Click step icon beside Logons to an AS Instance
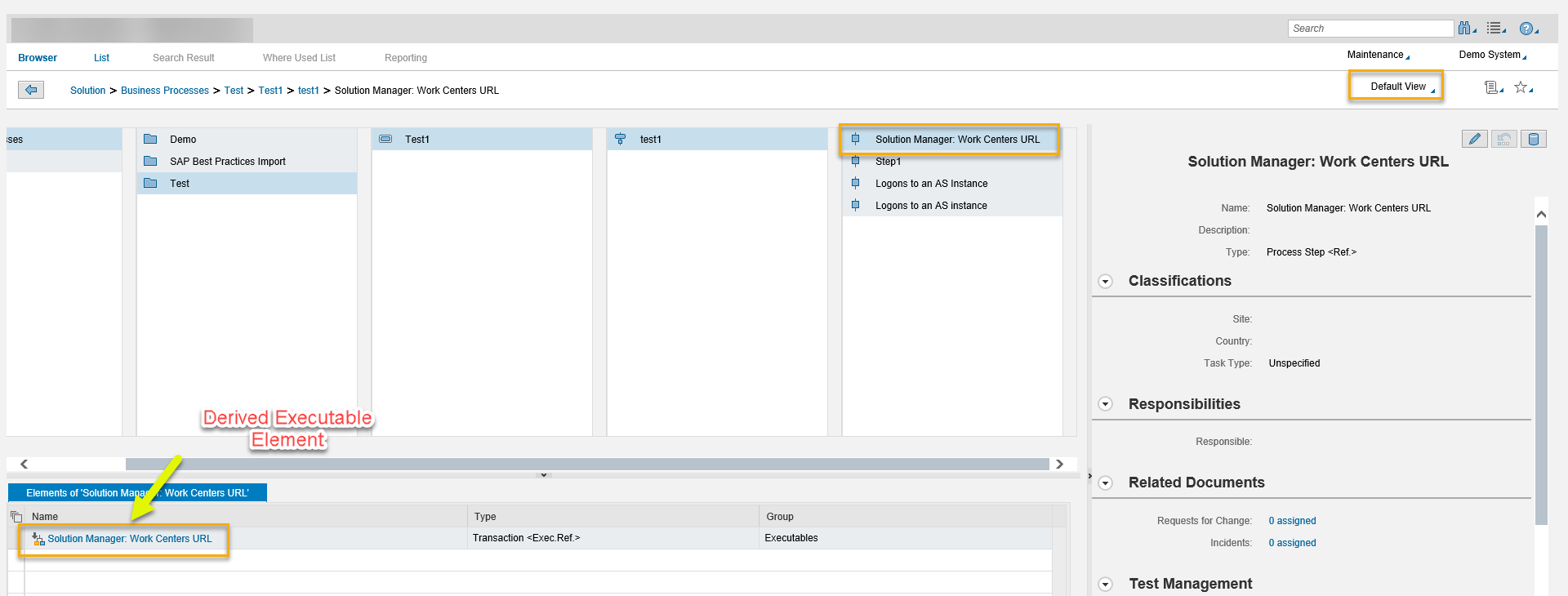The image size is (1568, 596). coord(856,183)
